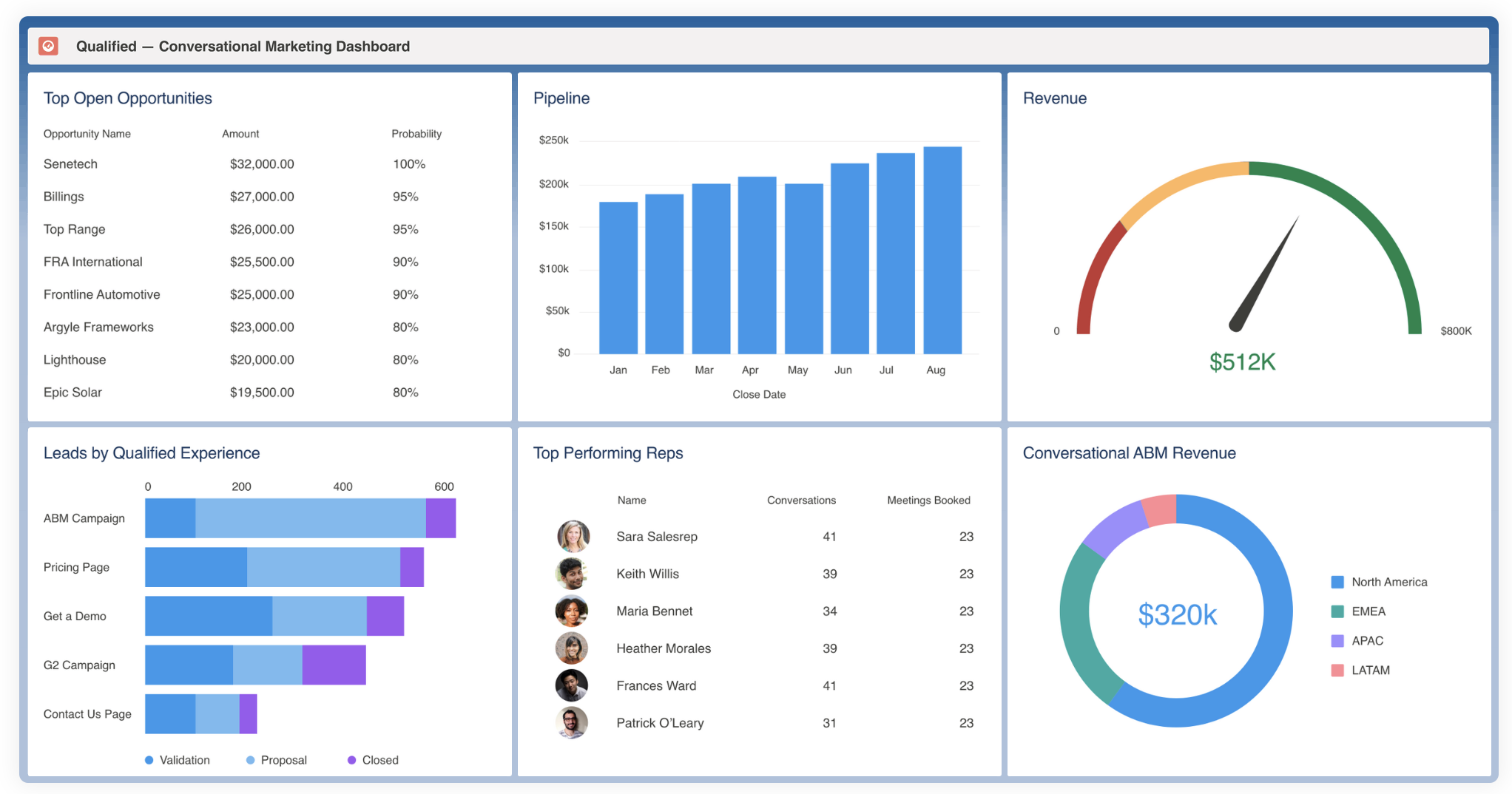Image resolution: width=1512 pixels, height=794 pixels.
Task: Click Contact Us Page Proposal segment
Action: 217,714
